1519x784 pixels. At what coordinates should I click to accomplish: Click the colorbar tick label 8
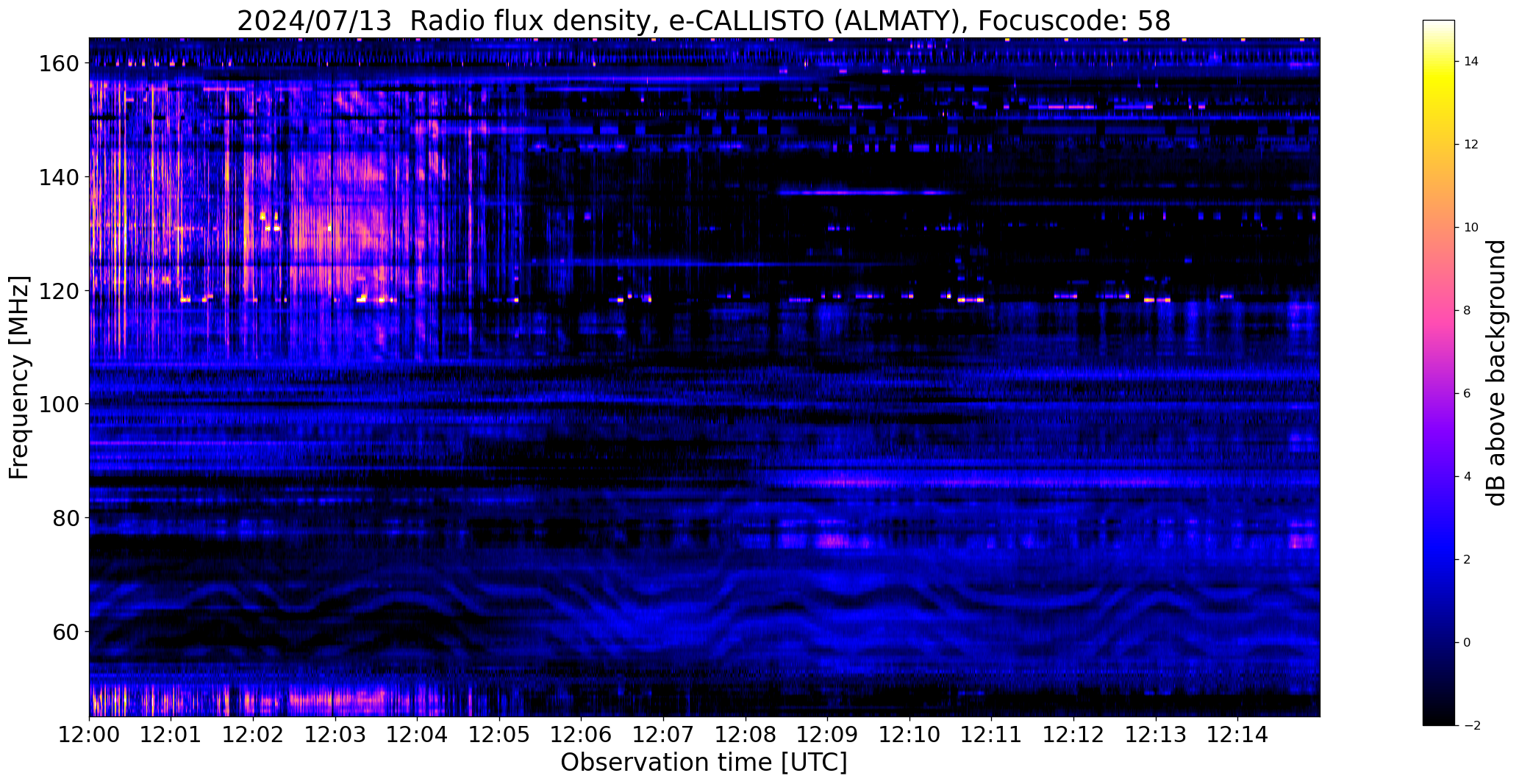[x=1468, y=311]
